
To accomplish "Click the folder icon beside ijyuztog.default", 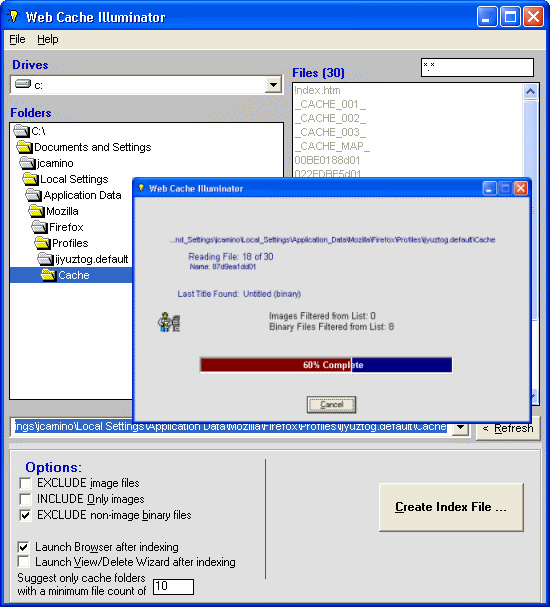I will pos(46,259).
